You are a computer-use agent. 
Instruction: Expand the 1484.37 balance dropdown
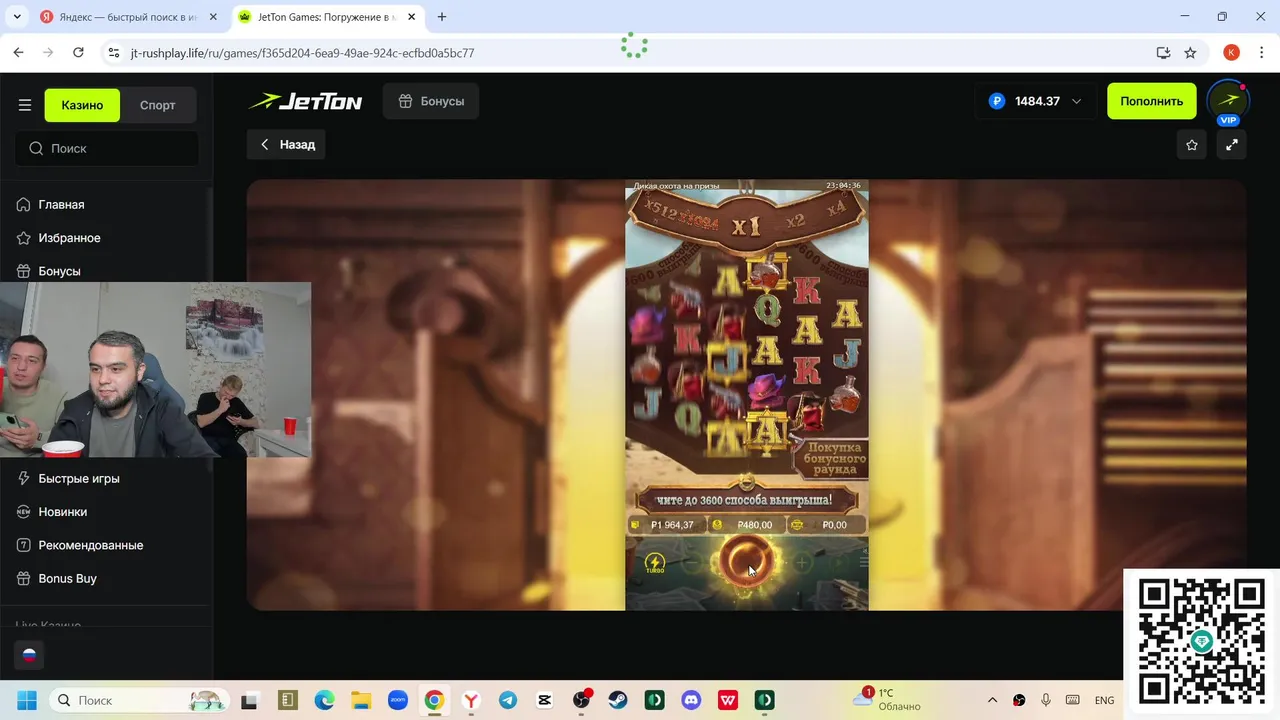coord(1035,101)
